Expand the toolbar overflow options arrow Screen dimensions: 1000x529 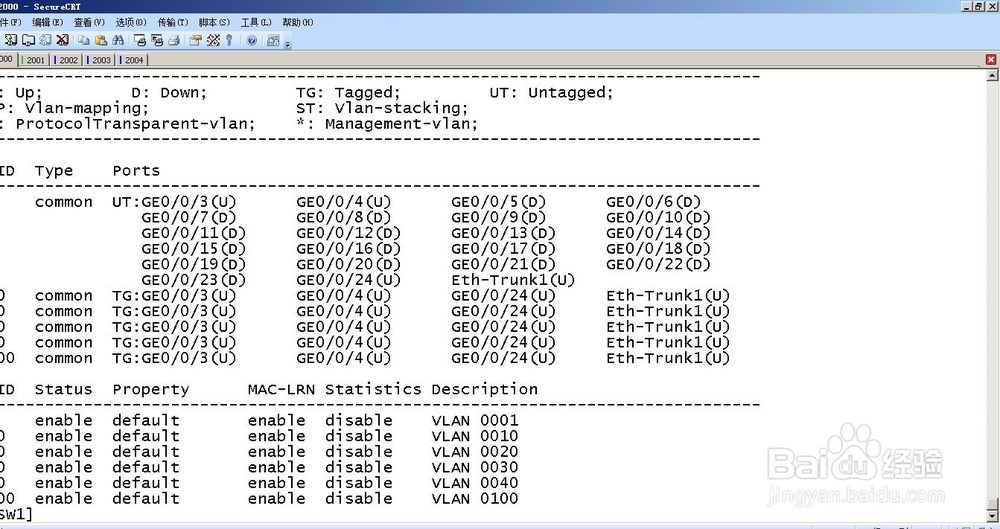coord(287,43)
